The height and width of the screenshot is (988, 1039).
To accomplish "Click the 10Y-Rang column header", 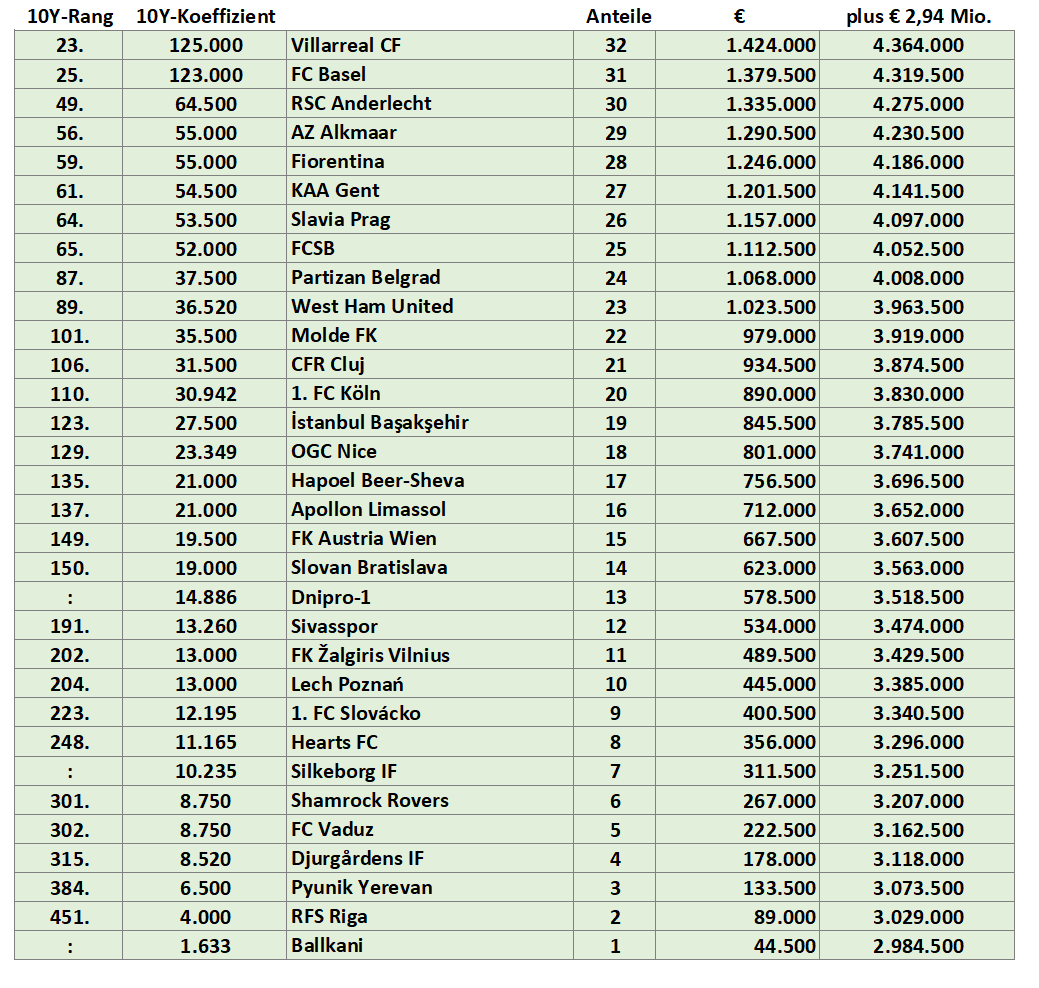I will click(x=70, y=16).
